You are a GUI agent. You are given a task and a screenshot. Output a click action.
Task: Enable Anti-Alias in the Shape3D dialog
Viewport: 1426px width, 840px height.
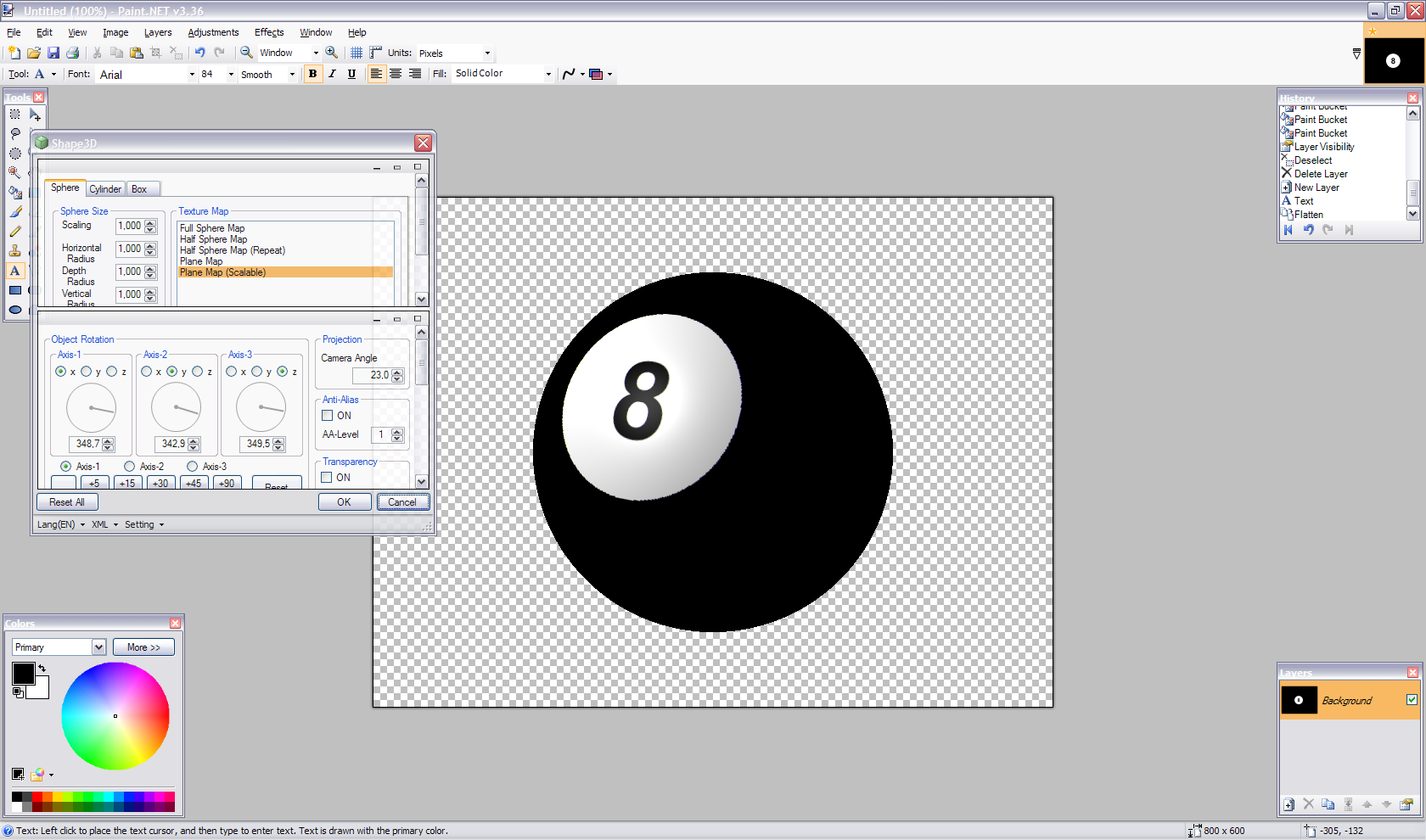point(327,415)
